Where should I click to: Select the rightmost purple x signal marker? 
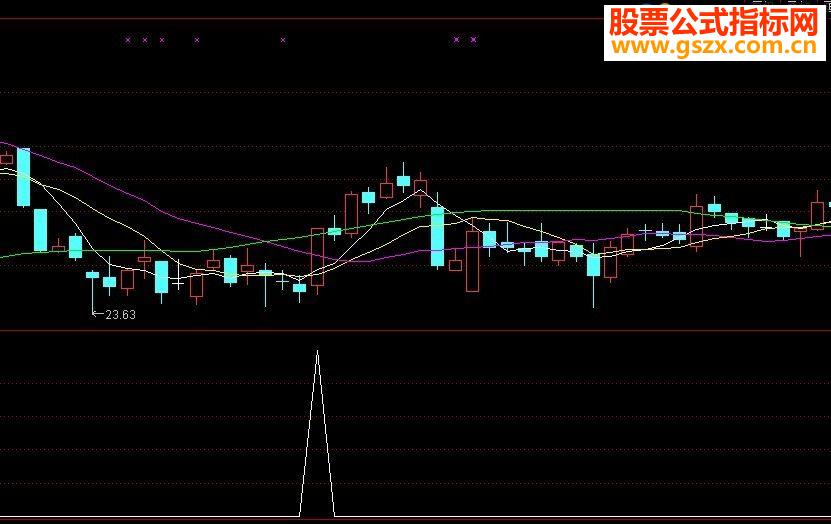[474, 40]
